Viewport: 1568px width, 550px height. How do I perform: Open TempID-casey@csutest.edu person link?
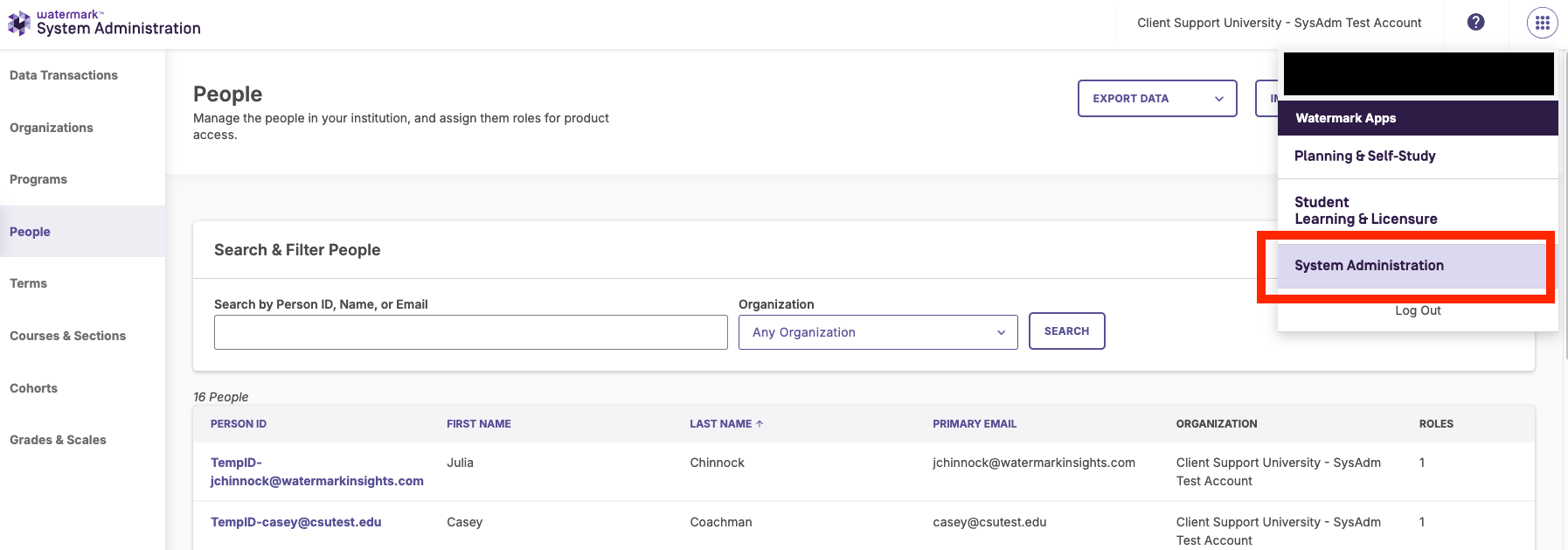pos(295,522)
